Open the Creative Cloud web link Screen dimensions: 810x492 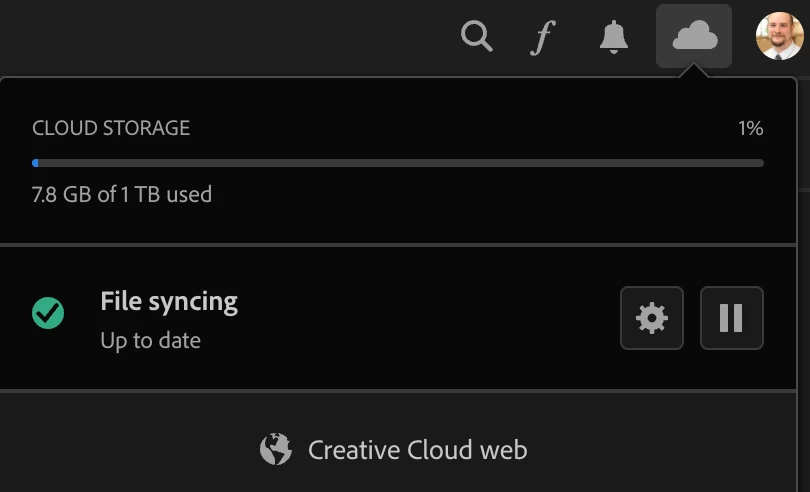(417, 450)
